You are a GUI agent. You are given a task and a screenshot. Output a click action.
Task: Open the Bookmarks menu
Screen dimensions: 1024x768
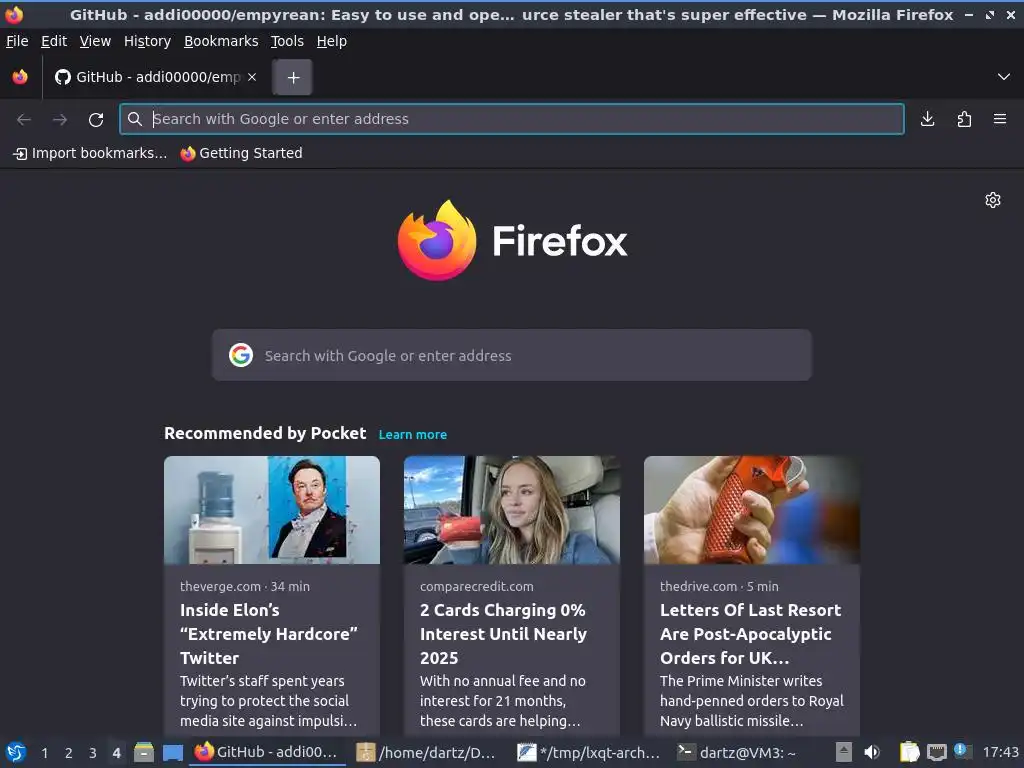pyautogui.click(x=221, y=41)
